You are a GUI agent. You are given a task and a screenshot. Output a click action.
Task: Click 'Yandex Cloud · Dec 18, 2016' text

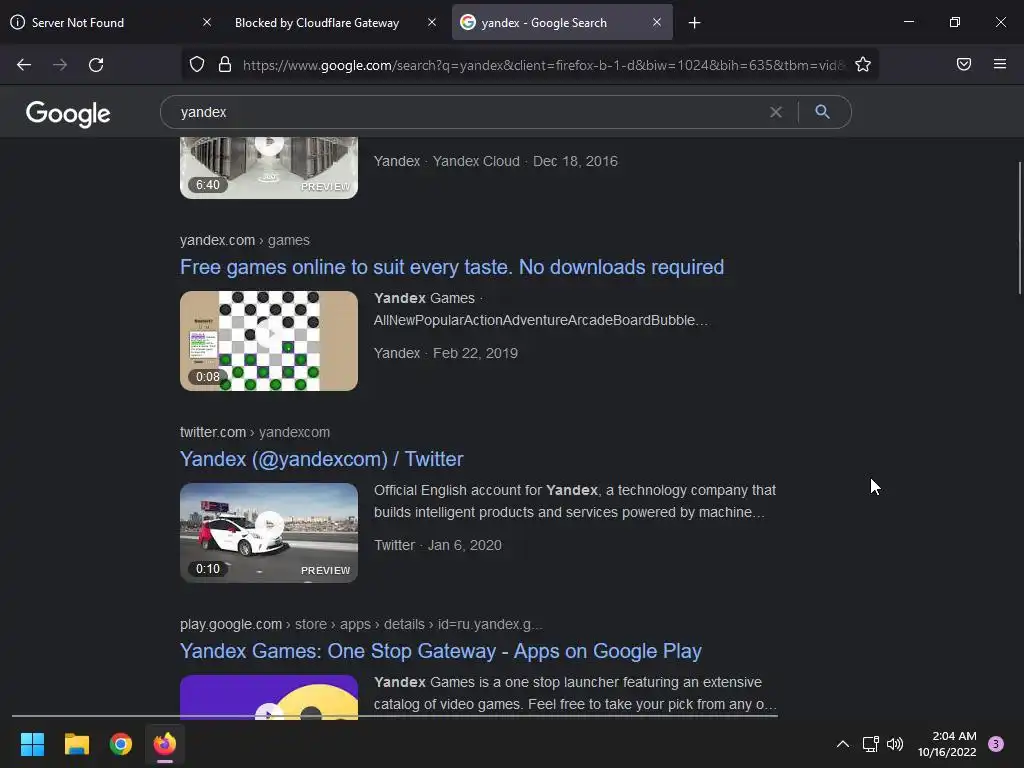(x=525, y=161)
